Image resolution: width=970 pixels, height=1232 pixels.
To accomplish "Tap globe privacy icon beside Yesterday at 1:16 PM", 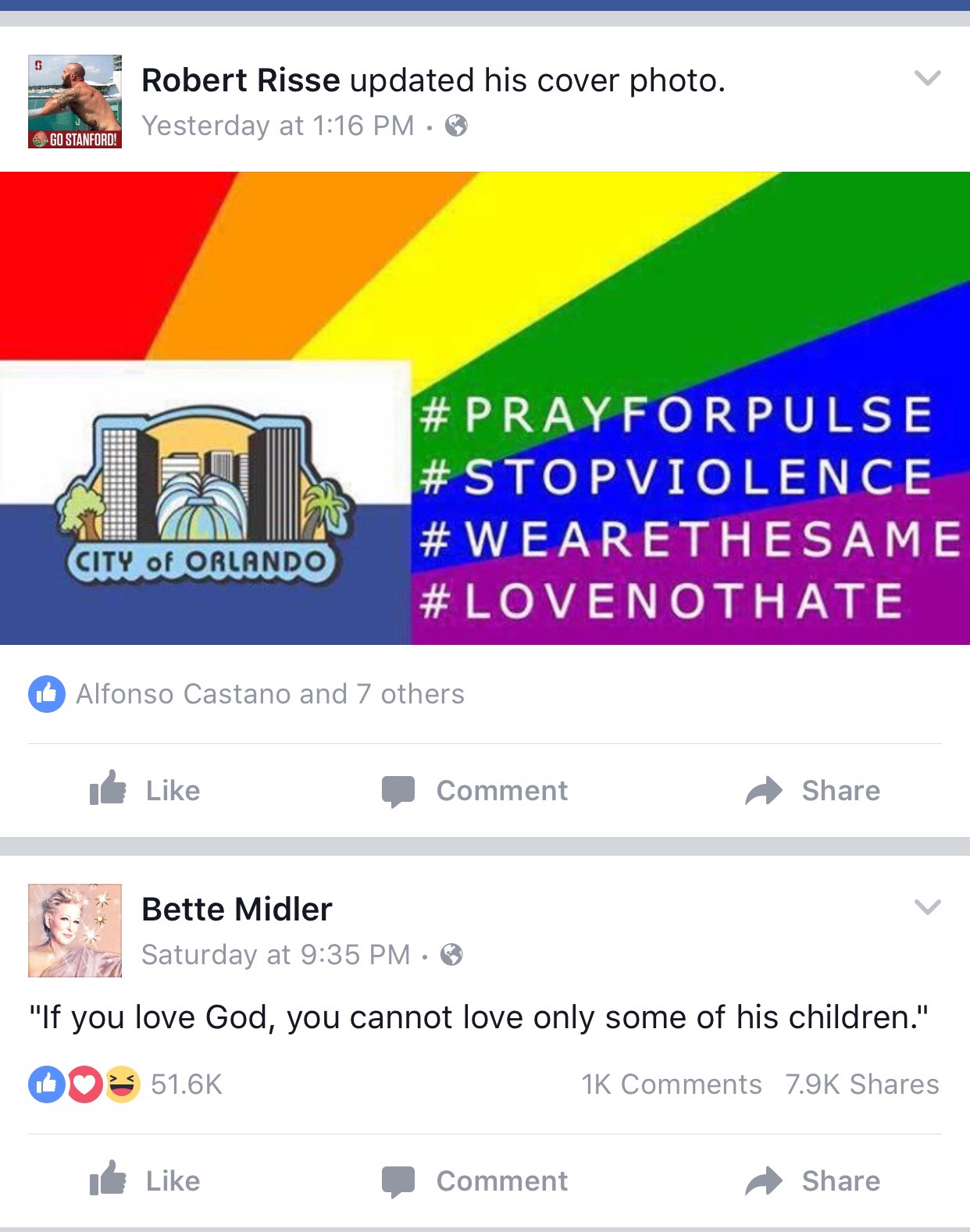I will point(456,125).
